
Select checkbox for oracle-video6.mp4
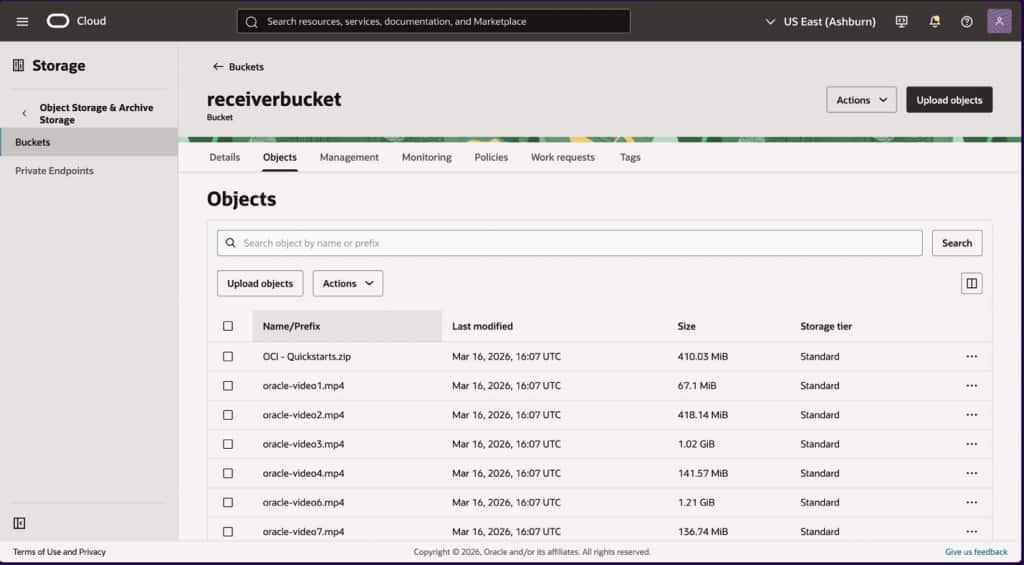[x=228, y=502]
